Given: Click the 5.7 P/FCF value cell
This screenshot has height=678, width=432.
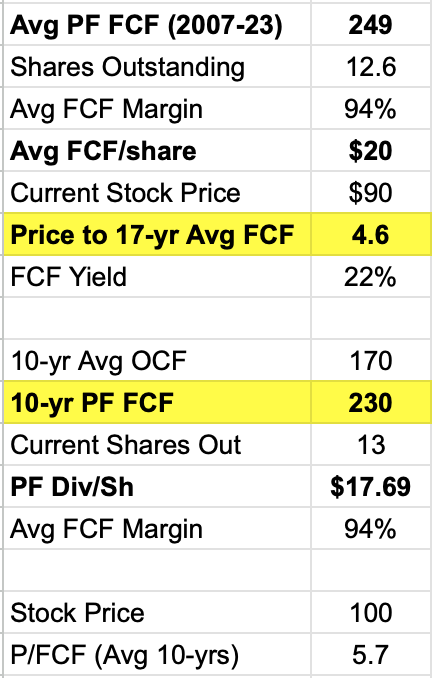Looking at the screenshot, I should [x=371, y=654].
